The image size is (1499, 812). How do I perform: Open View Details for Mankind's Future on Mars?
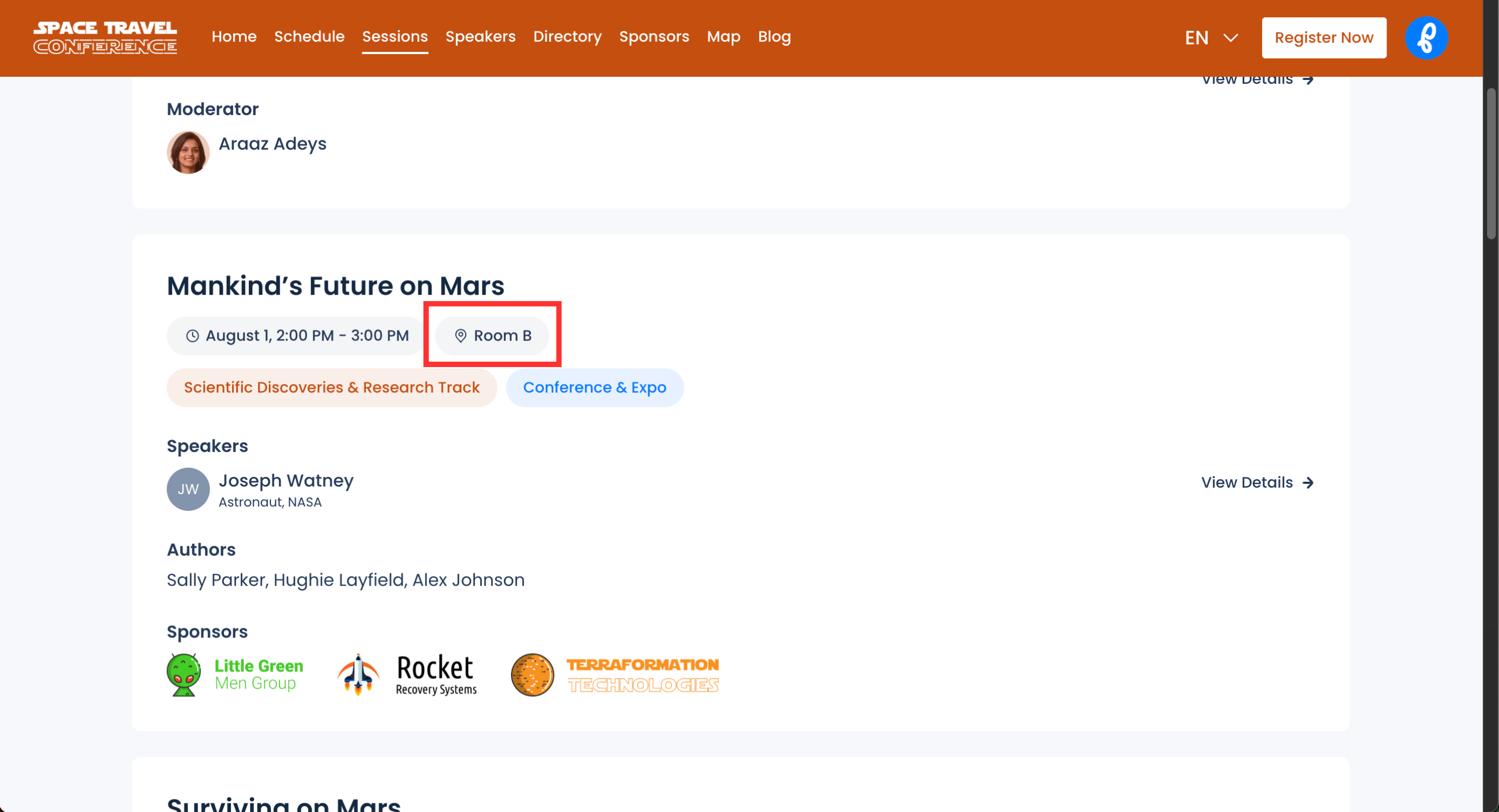1257,483
